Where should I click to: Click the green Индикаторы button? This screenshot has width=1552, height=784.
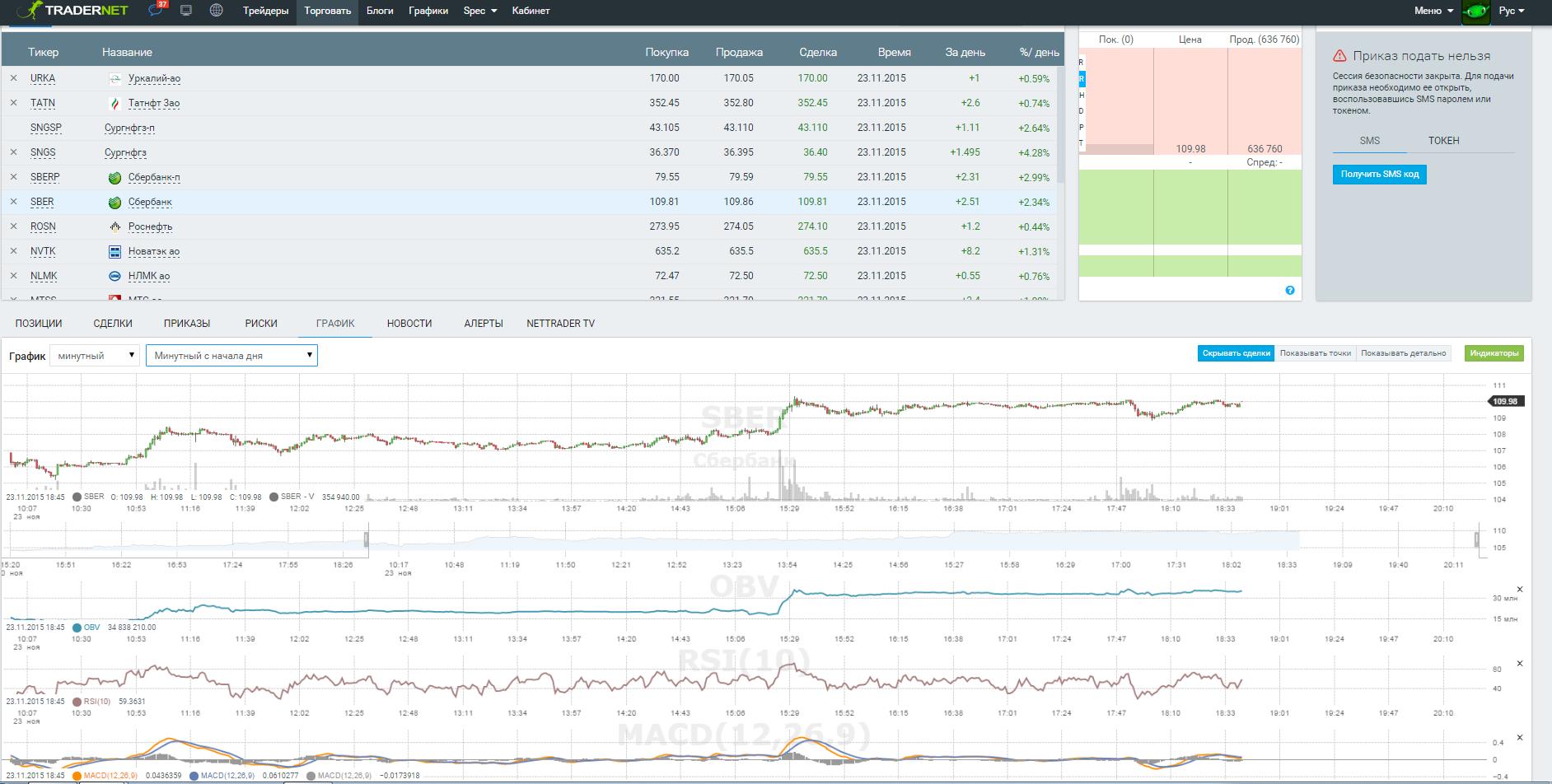click(1494, 353)
